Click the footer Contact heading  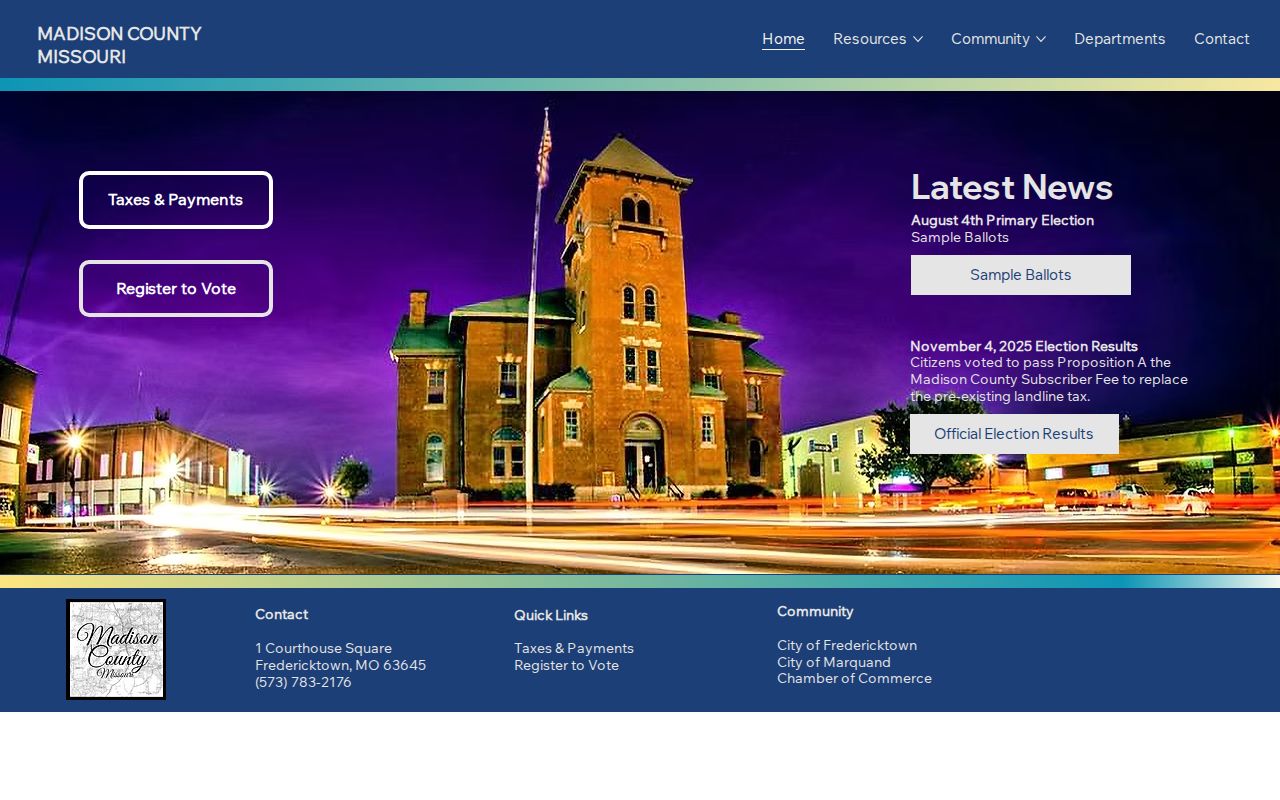(x=281, y=614)
